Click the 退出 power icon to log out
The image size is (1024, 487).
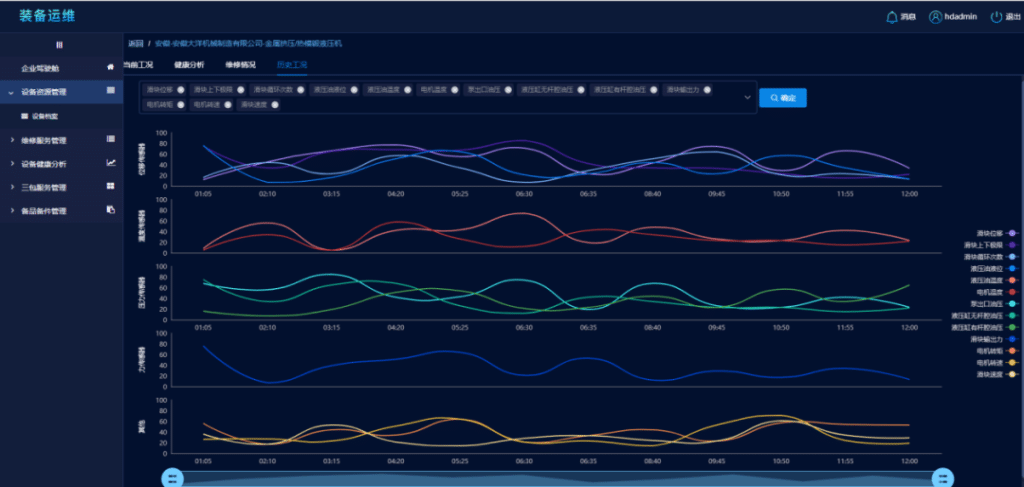coord(996,17)
